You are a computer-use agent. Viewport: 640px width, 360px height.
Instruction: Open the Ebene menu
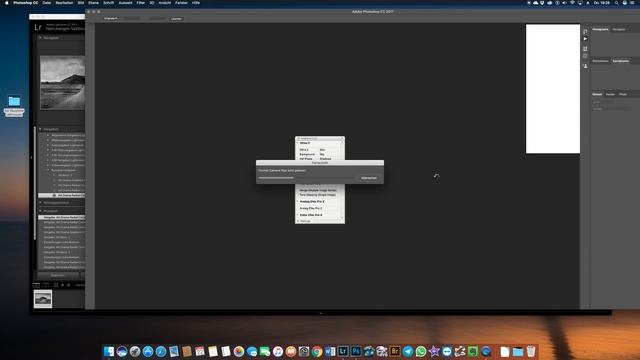[x=93, y=3]
